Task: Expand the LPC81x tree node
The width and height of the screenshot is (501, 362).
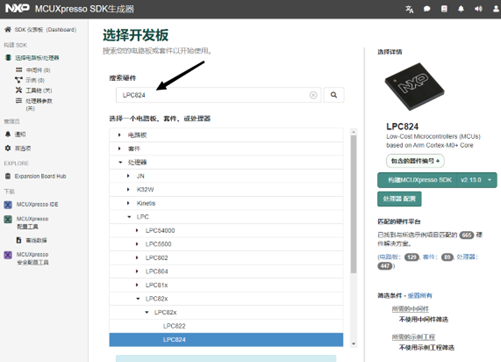Action: 137,285
